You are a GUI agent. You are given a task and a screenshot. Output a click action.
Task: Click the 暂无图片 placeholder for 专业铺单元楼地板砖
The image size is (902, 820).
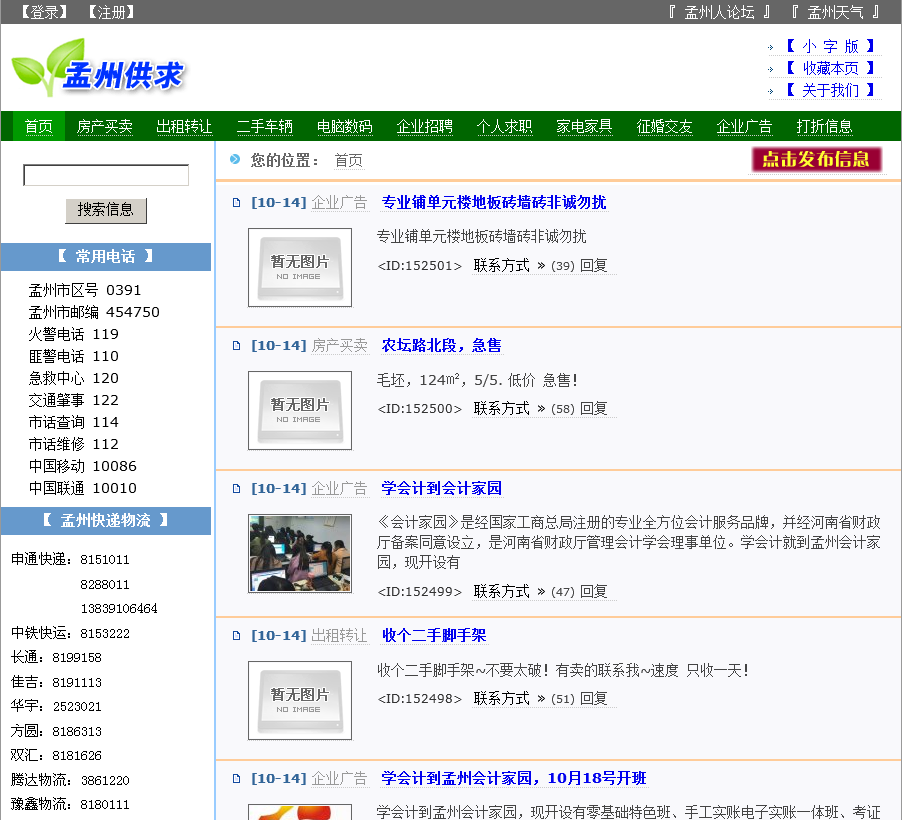(x=300, y=267)
